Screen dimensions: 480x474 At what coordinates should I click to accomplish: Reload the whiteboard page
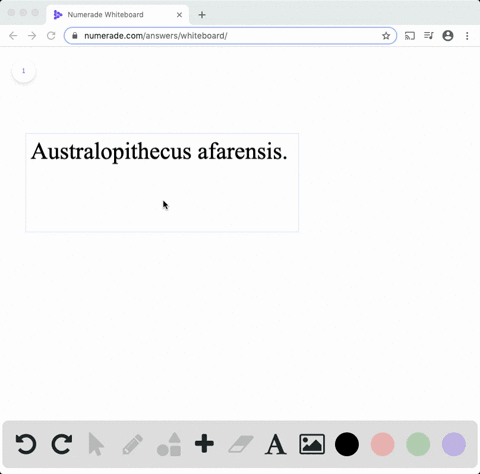[x=51, y=36]
